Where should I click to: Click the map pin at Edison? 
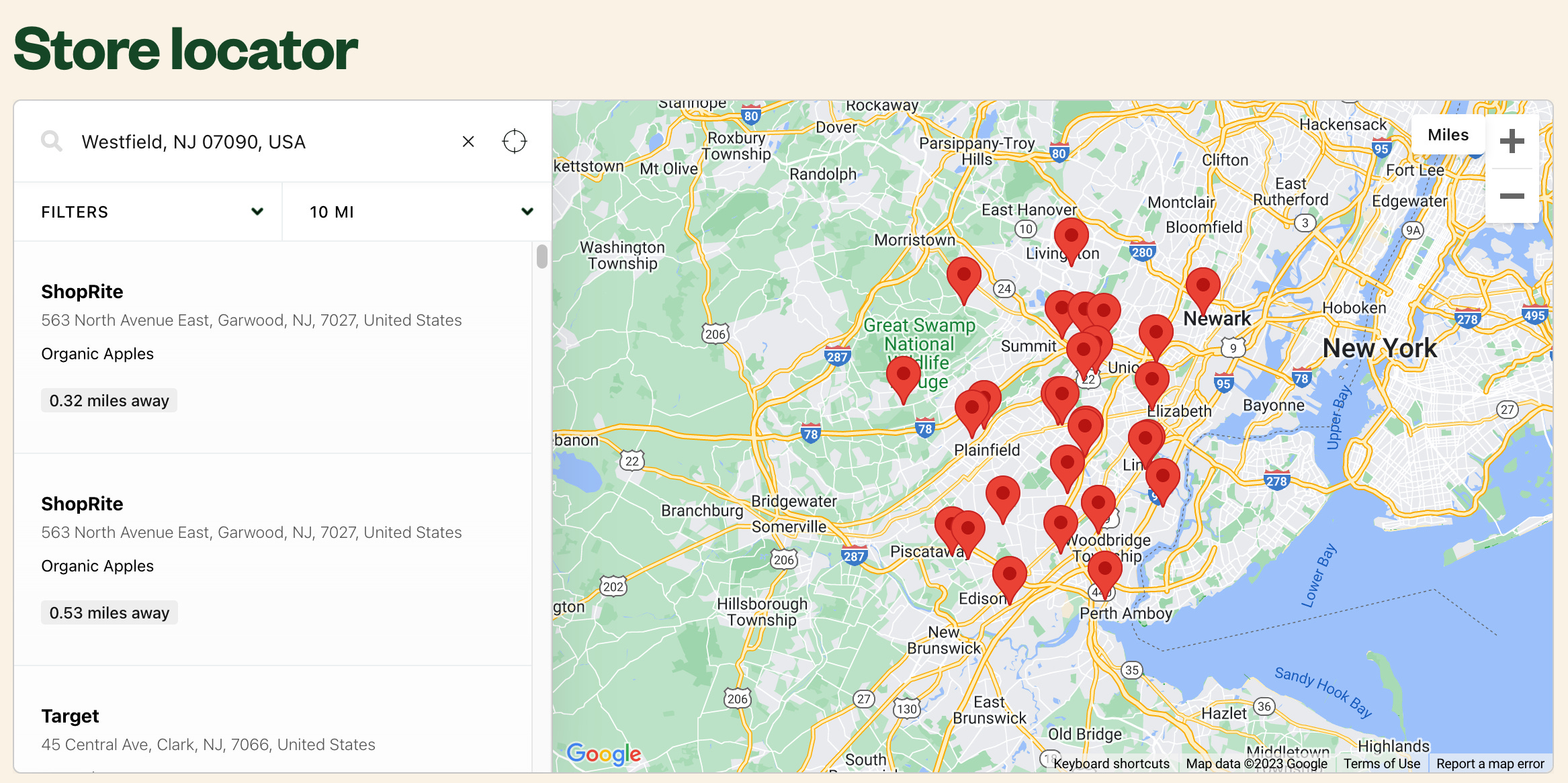[1010, 579]
